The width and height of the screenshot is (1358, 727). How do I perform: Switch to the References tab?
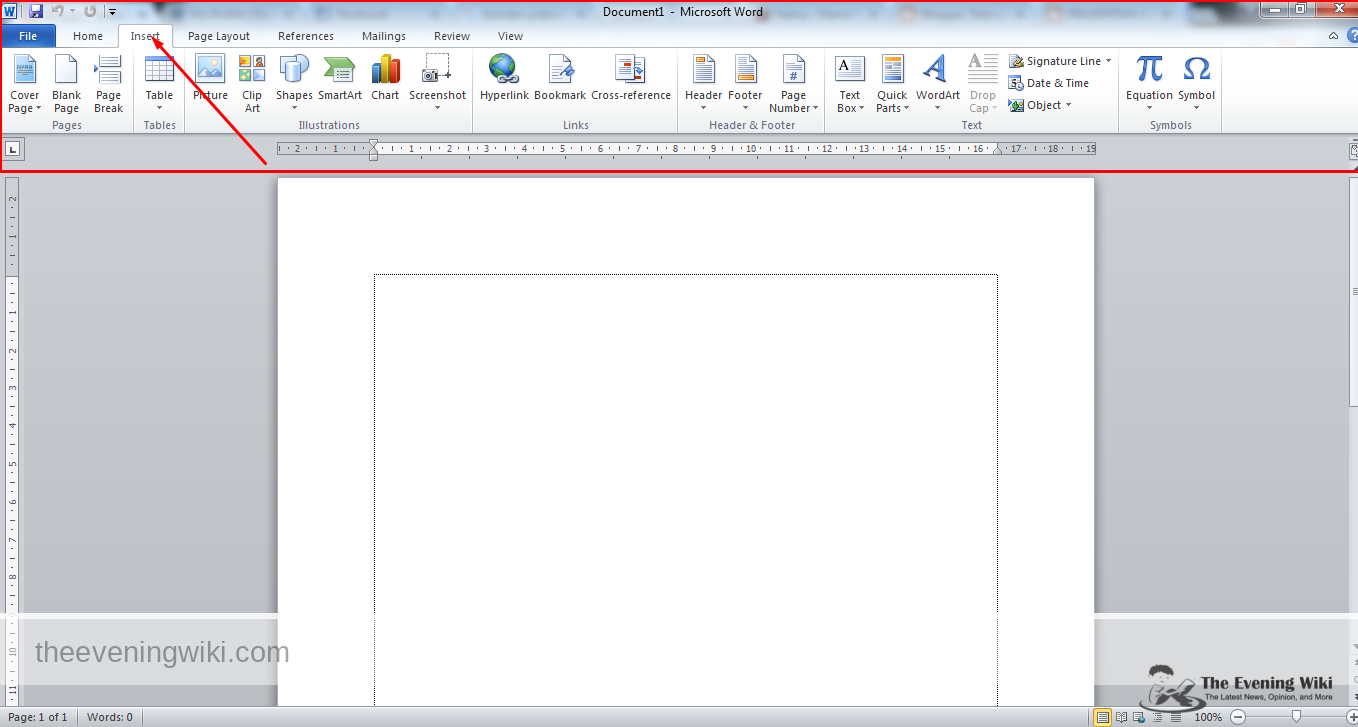(x=306, y=36)
